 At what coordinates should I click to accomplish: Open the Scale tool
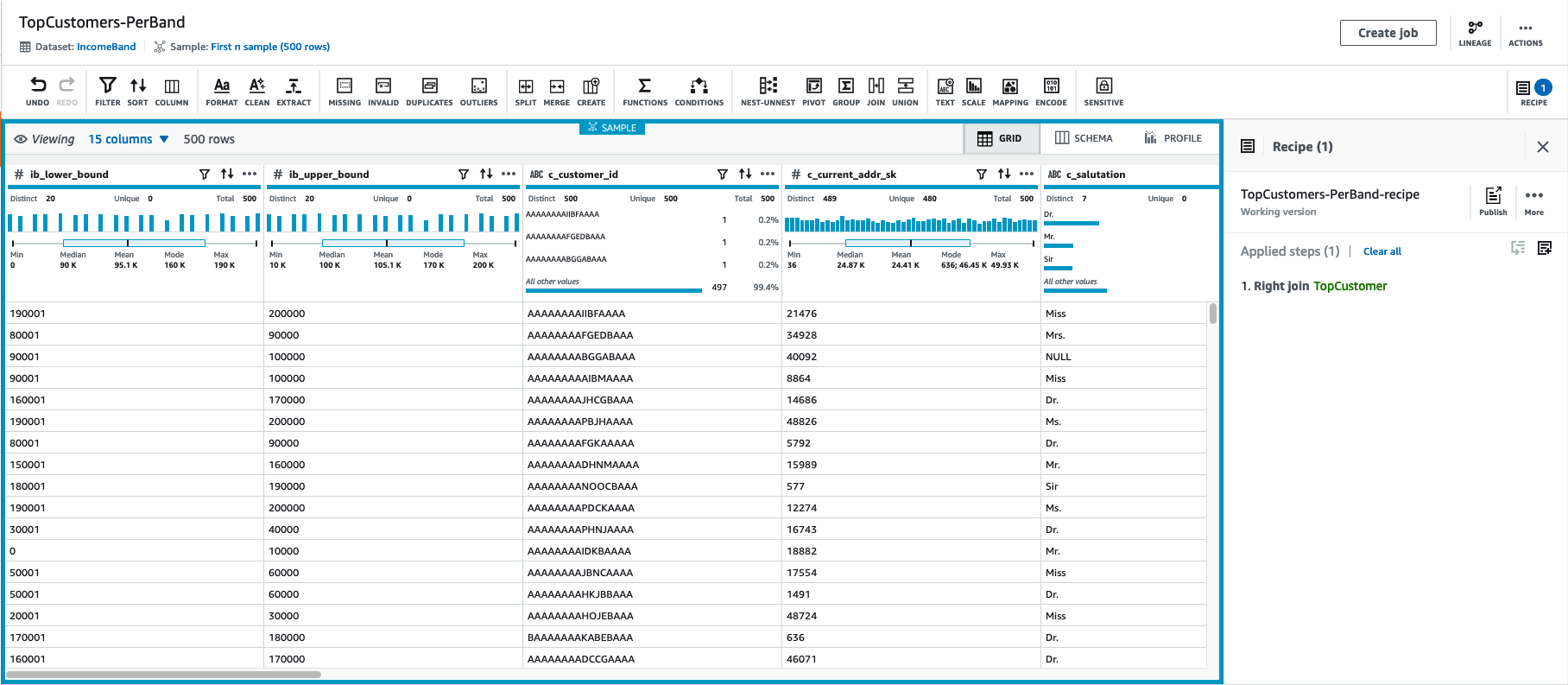click(x=974, y=91)
